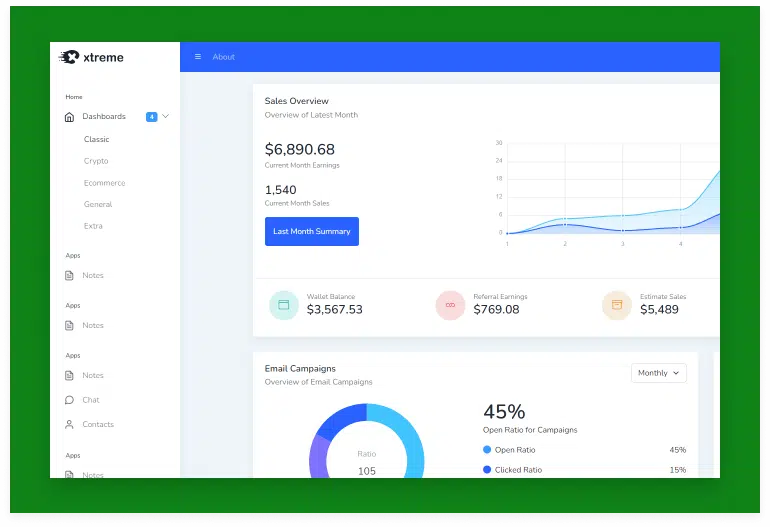The image size is (770, 527).
Task: Open the Monthly dropdown
Action: coord(659,373)
